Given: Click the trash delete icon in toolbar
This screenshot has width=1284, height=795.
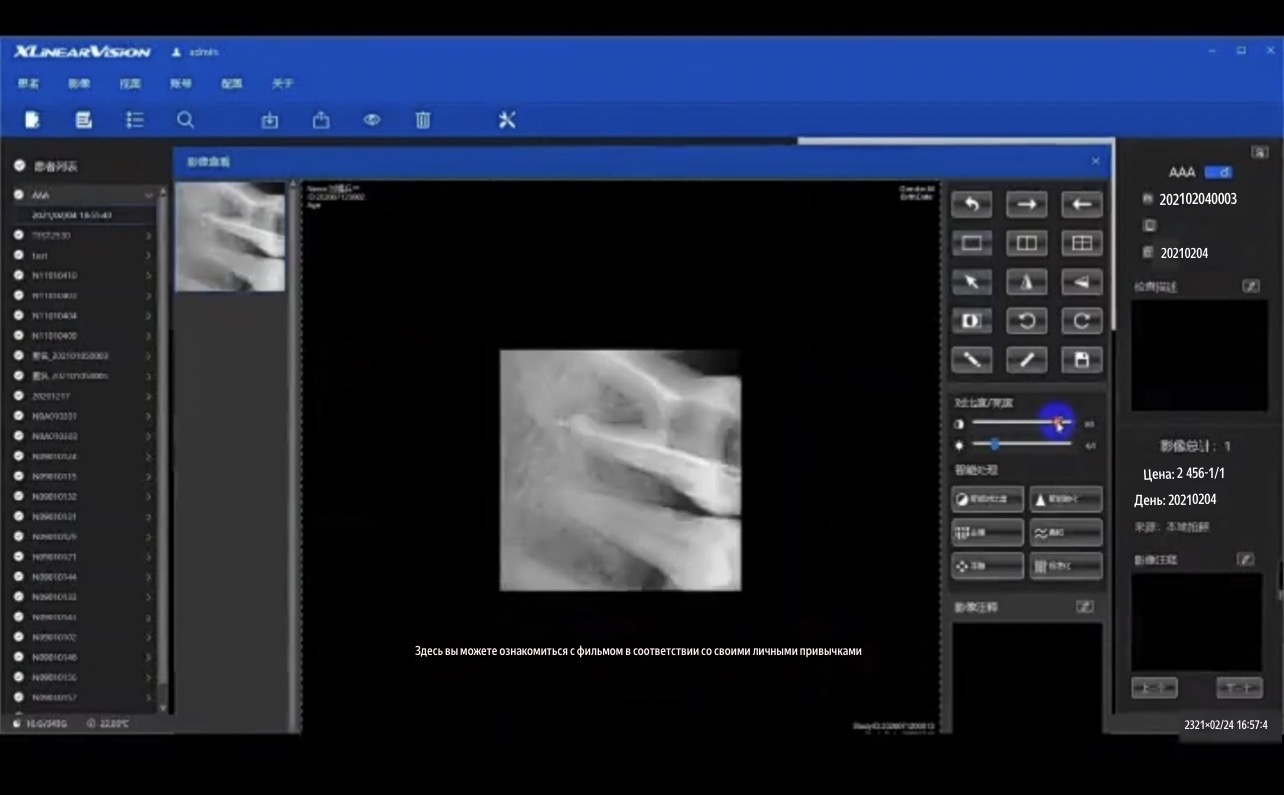Looking at the screenshot, I should (423, 120).
